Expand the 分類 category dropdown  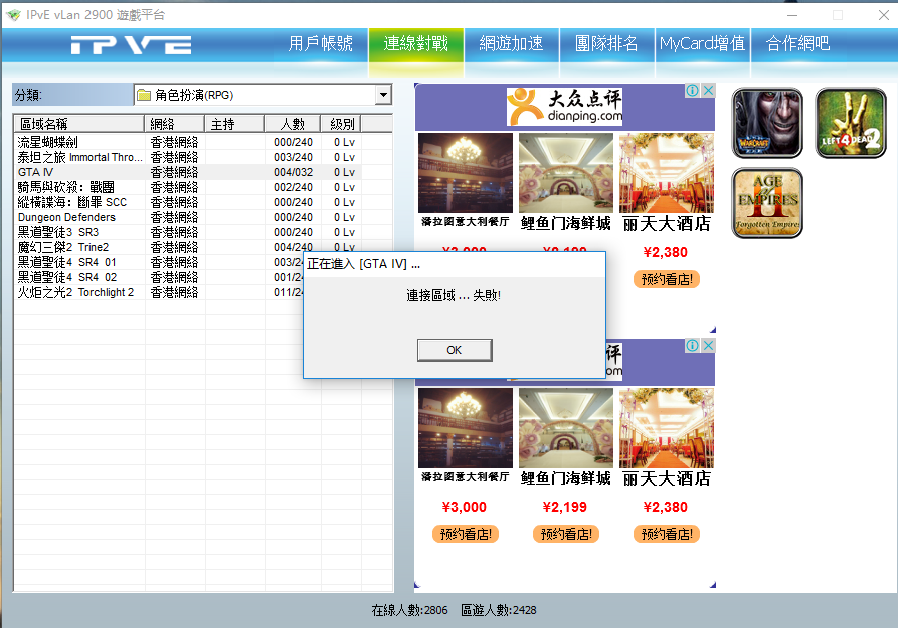(x=382, y=95)
